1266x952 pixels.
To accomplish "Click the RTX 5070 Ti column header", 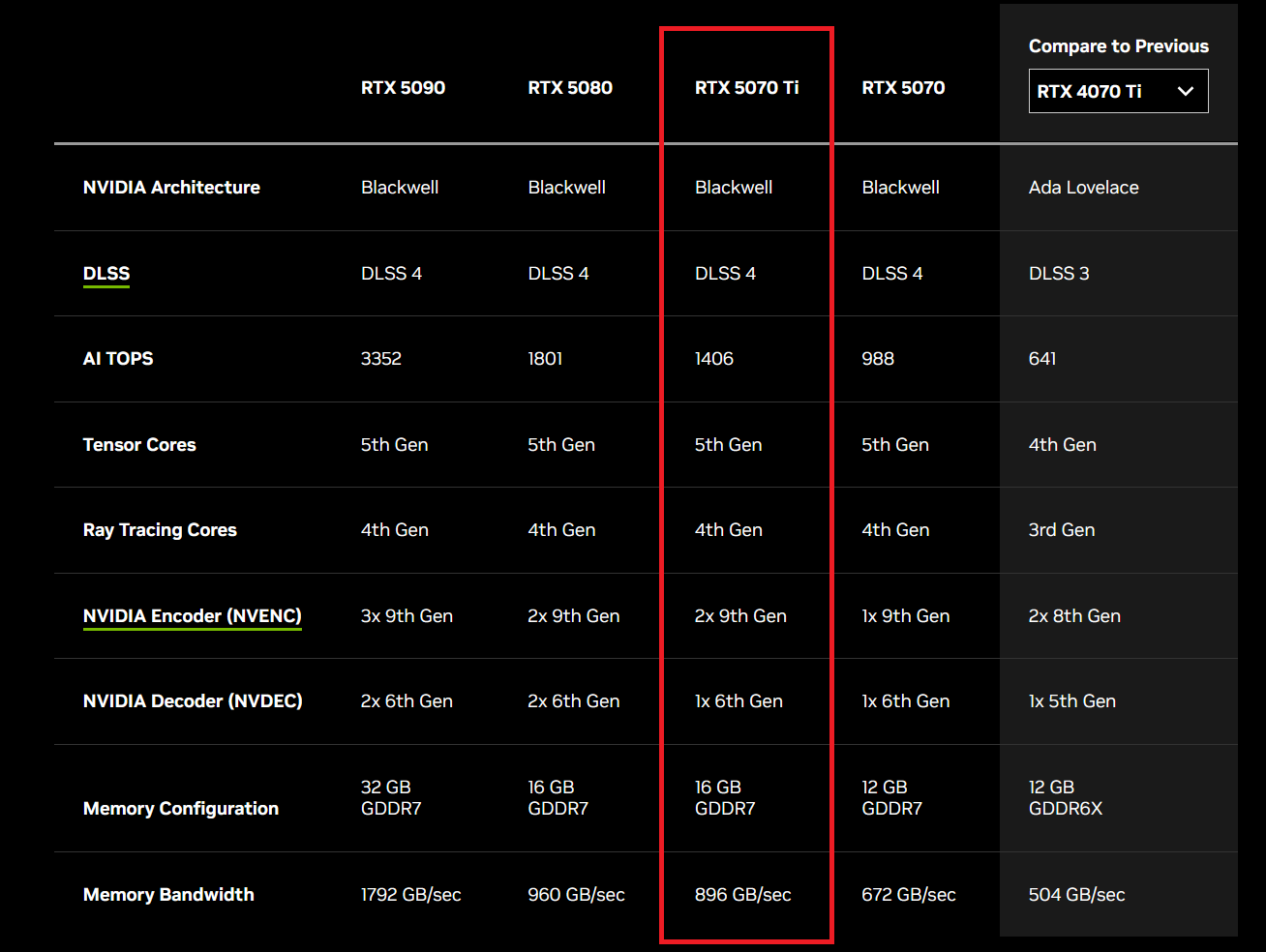I will pos(746,88).
